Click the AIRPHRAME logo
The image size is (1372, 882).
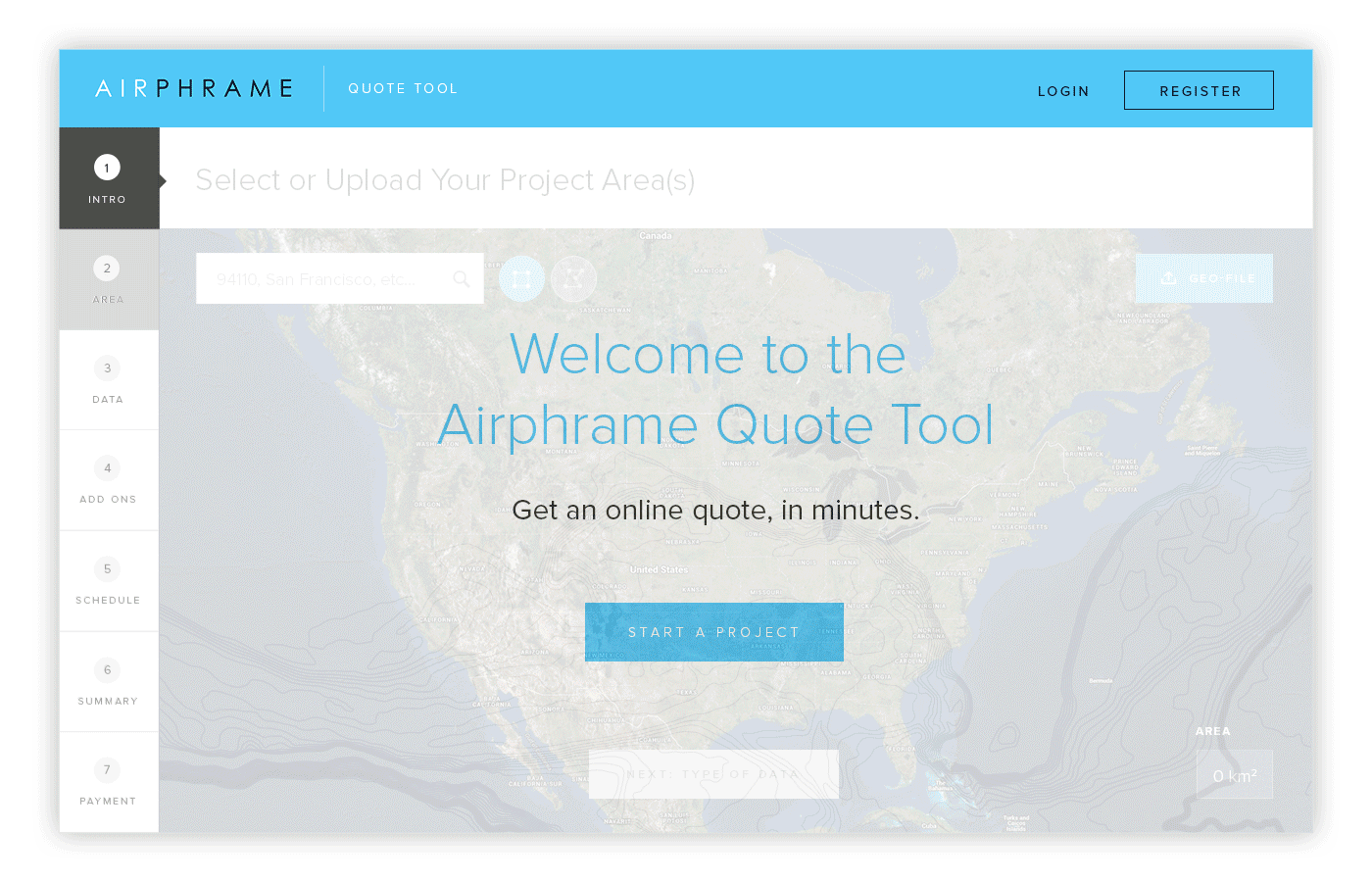(194, 88)
